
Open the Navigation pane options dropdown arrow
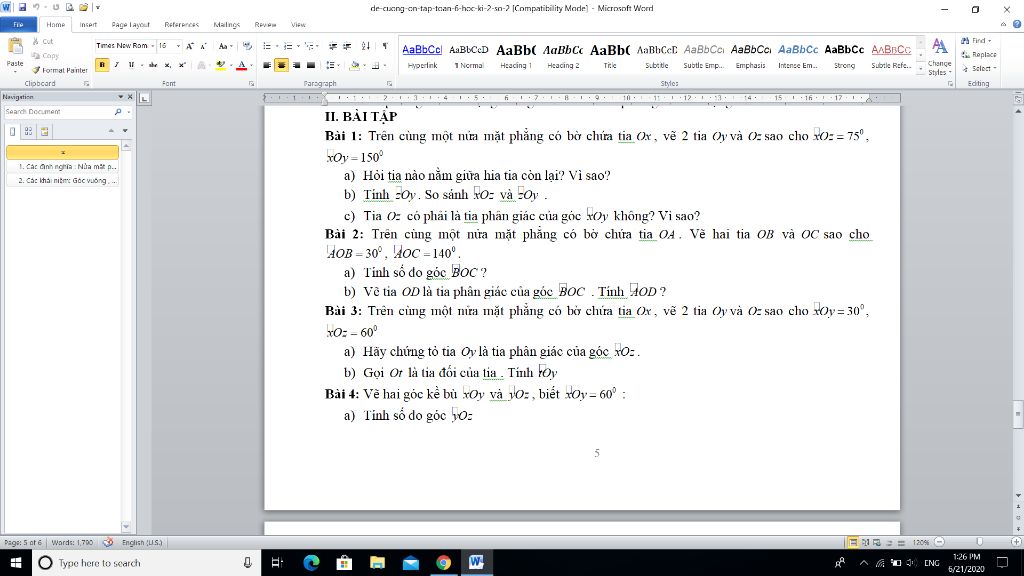click(120, 97)
